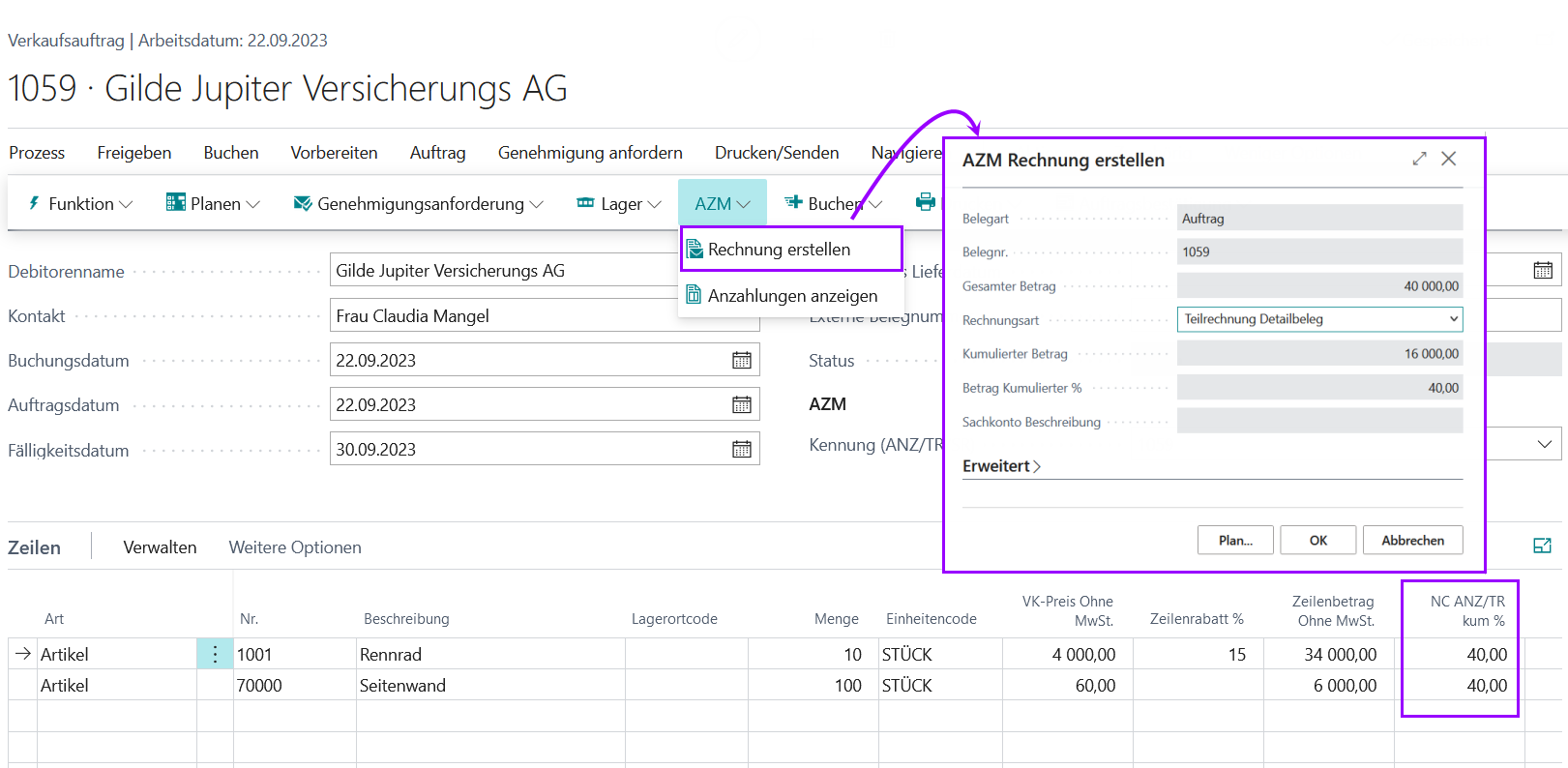Open the Rechnungsart combo box
The image size is (1568, 768).
tap(1319, 319)
